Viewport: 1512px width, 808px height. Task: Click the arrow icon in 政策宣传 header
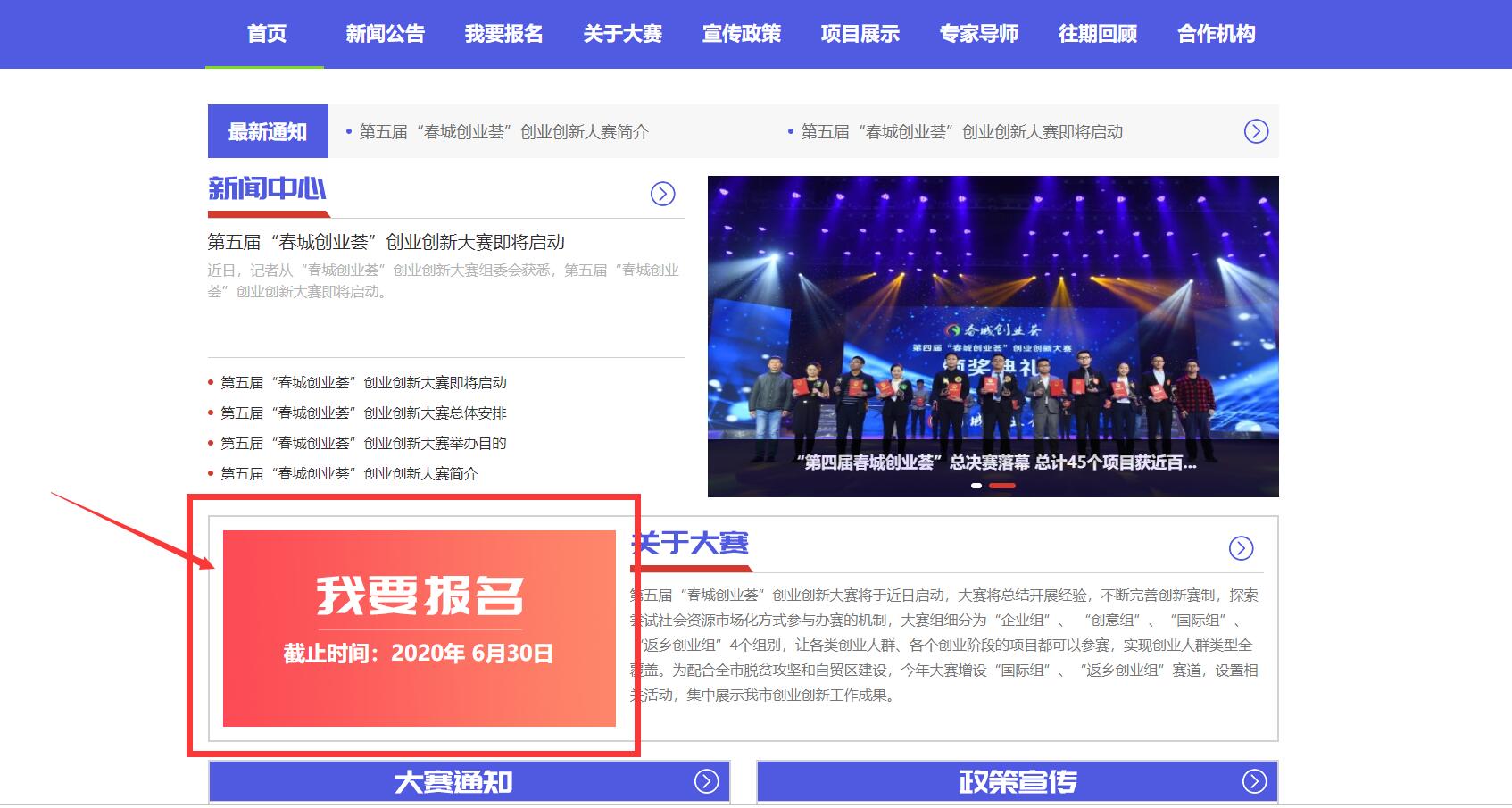tap(1254, 781)
